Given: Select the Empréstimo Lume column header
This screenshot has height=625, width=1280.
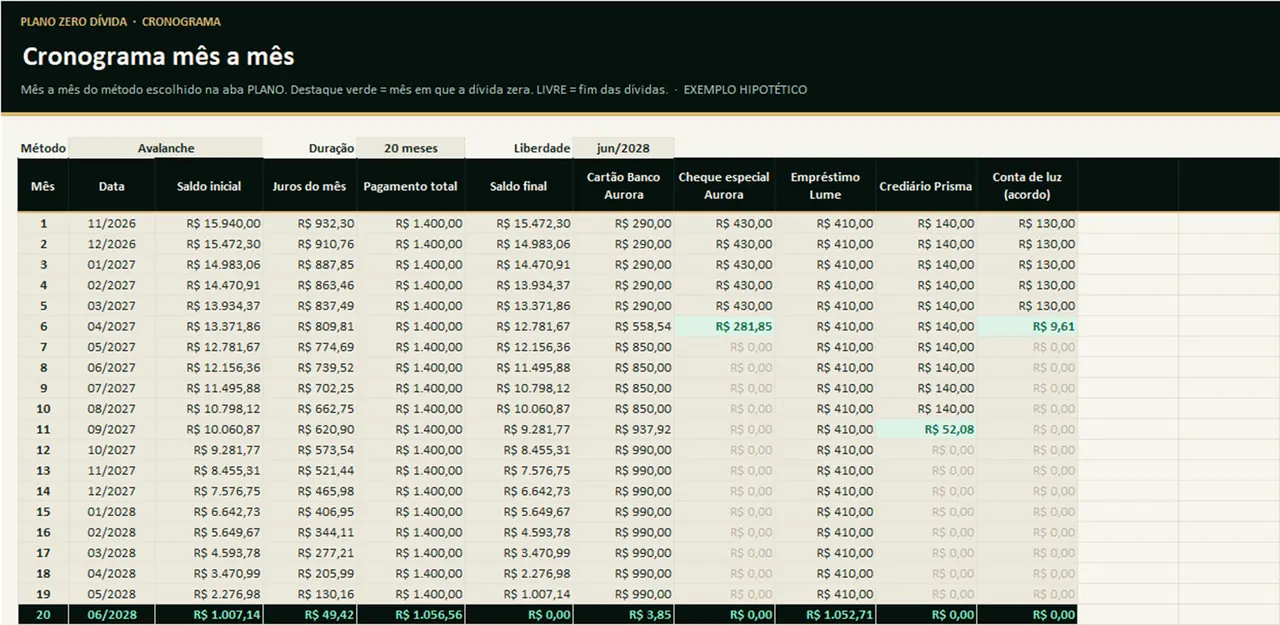Looking at the screenshot, I should click(x=825, y=186).
